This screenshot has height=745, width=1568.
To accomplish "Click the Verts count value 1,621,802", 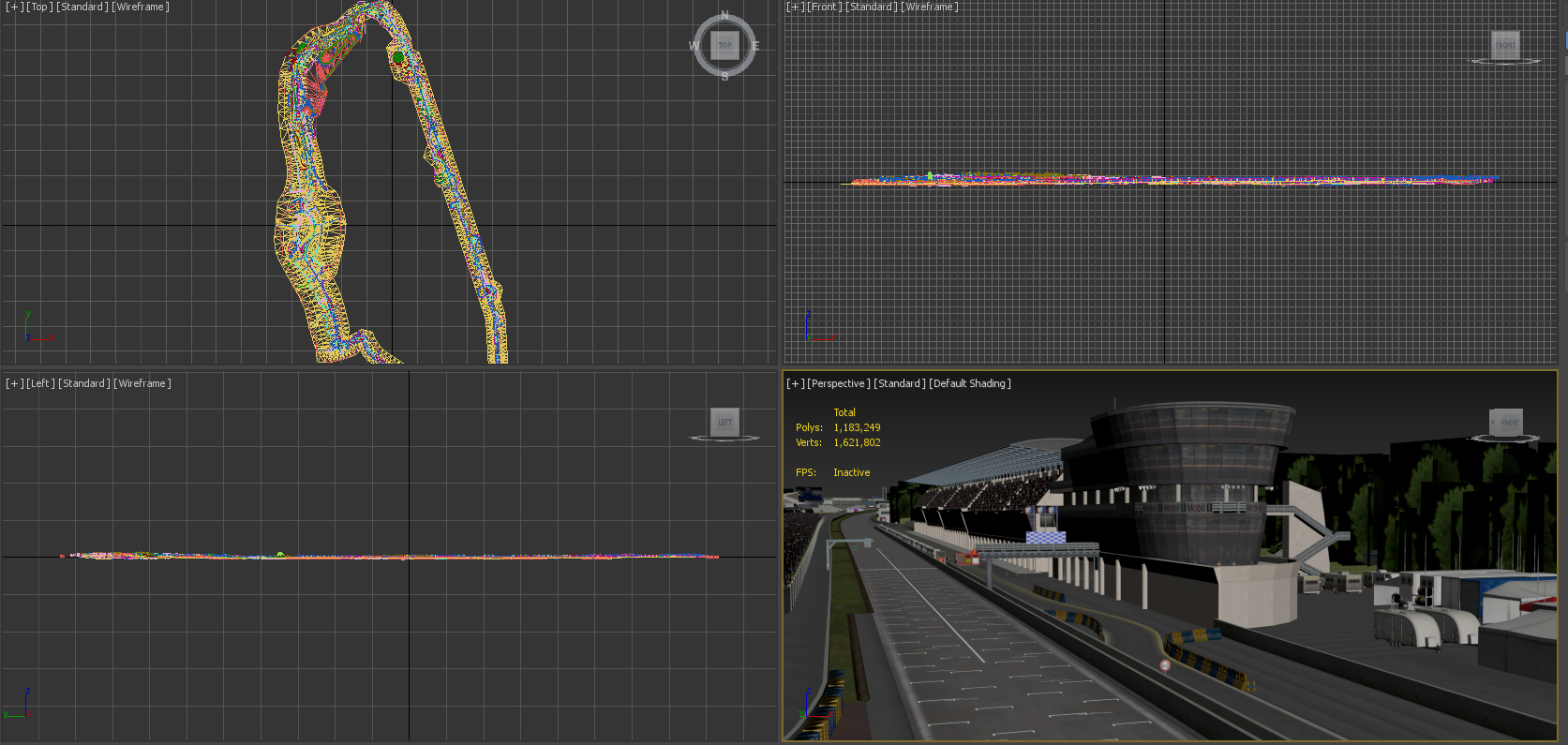I will point(857,442).
